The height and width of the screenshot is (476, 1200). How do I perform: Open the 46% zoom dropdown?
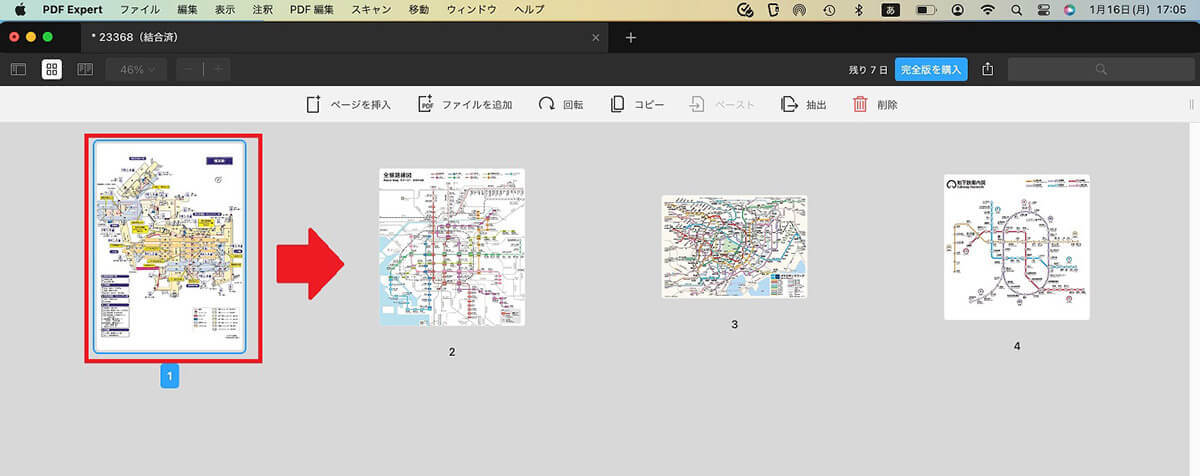tap(136, 70)
